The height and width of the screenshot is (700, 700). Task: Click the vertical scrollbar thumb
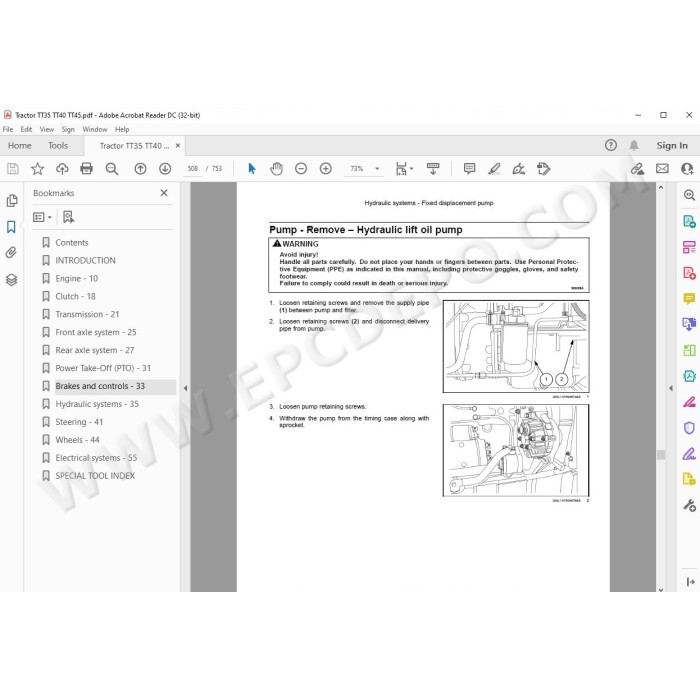[x=661, y=454]
